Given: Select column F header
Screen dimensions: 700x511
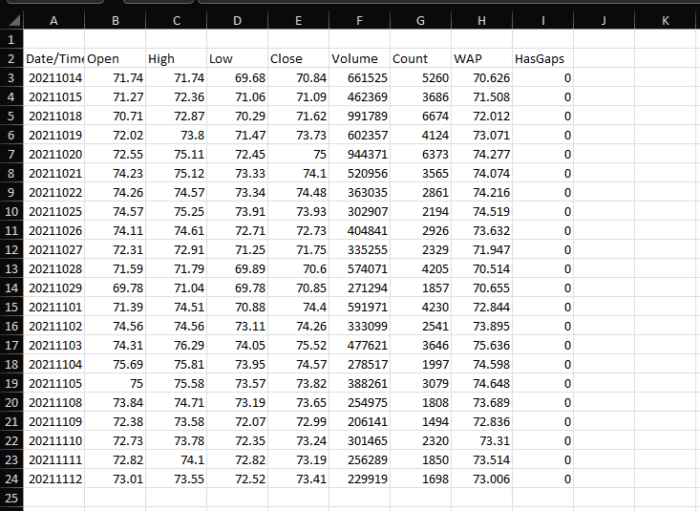Looking at the screenshot, I should point(359,21).
